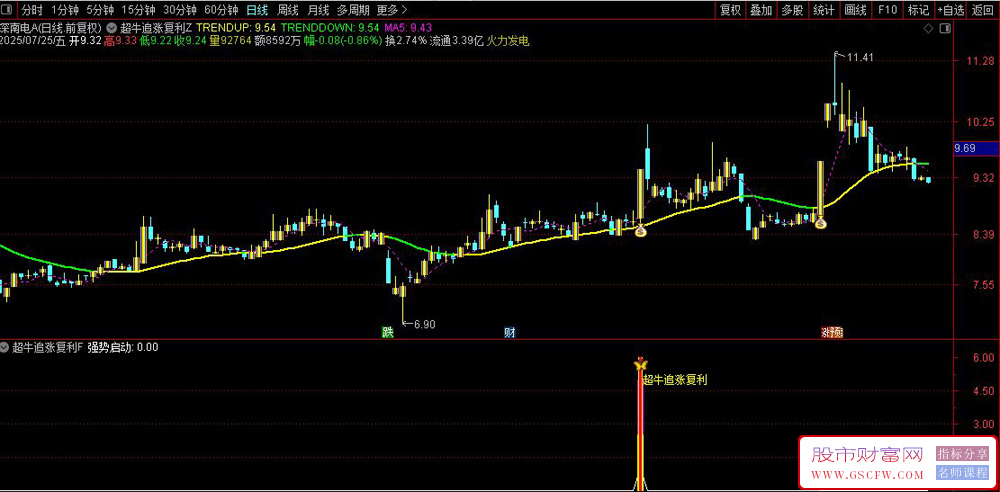Image resolution: width=1000 pixels, height=492 pixels.
Task: Add stock via +自选 button
Action: [x=951, y=10]
